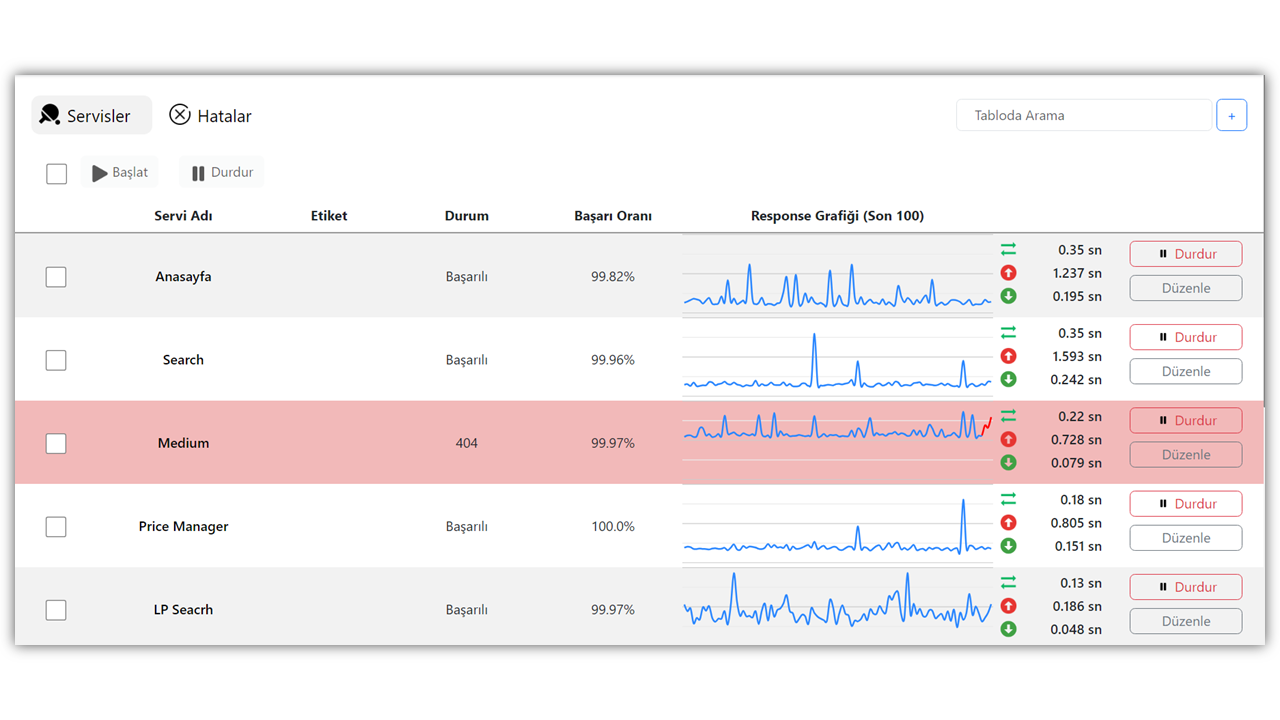Stop the Search service with its Durdur button
The image size is (1280, 720).
point(1186,337)
